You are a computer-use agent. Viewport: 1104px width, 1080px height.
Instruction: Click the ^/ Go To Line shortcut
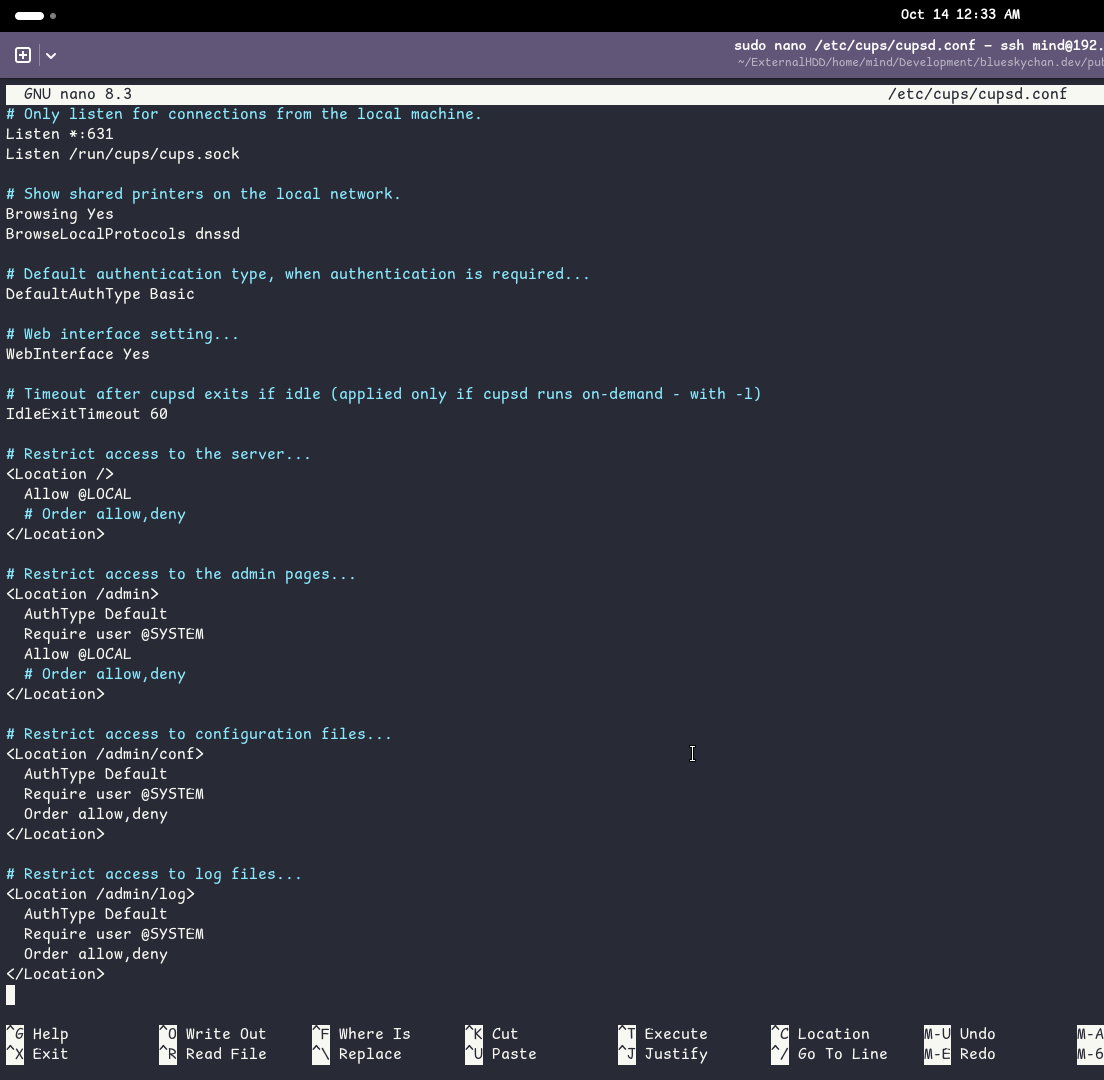point(829,1054)
